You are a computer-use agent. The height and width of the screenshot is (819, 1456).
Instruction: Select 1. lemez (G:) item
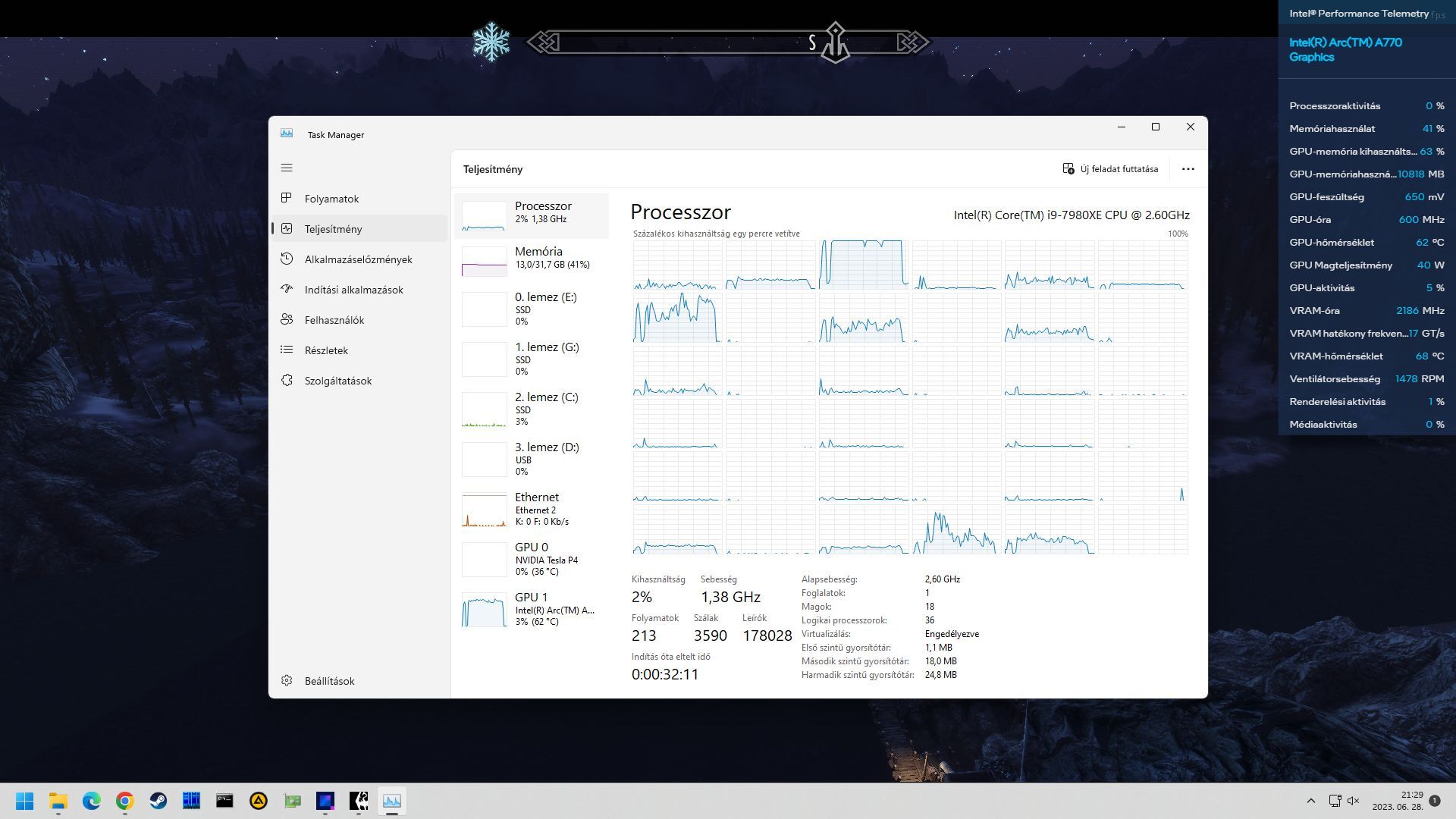coord(531,359)
